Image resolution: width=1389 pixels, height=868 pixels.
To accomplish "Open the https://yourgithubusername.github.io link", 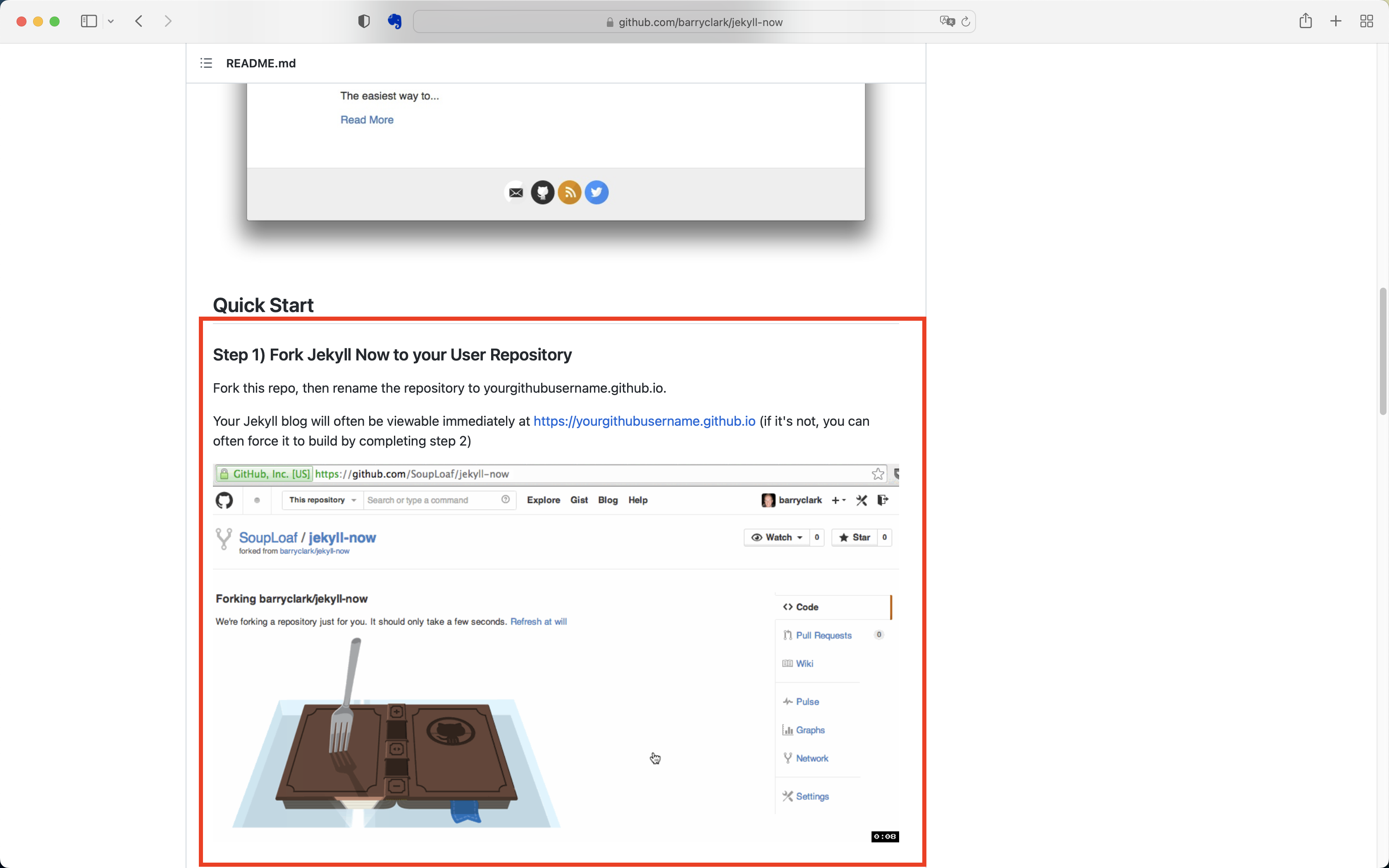I will pyautogui.click(x=644, y=421).
